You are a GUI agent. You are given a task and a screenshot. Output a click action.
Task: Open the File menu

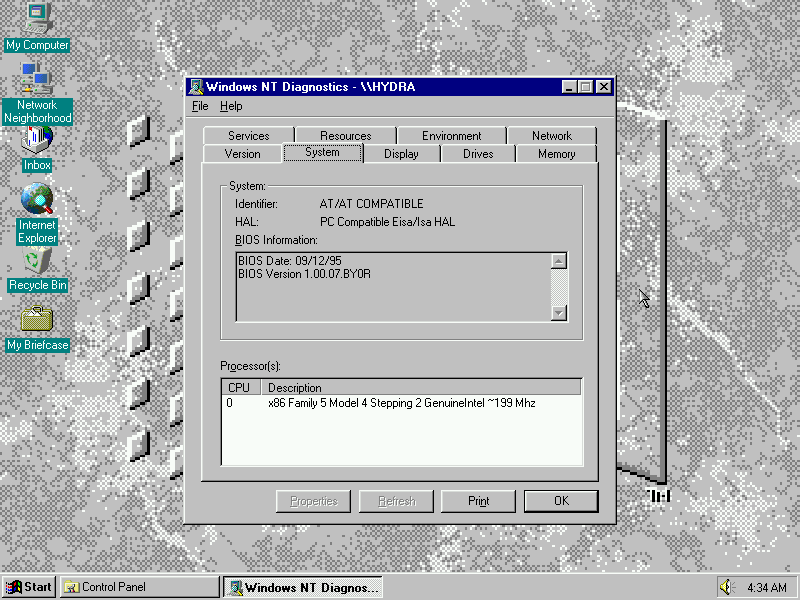200,106
